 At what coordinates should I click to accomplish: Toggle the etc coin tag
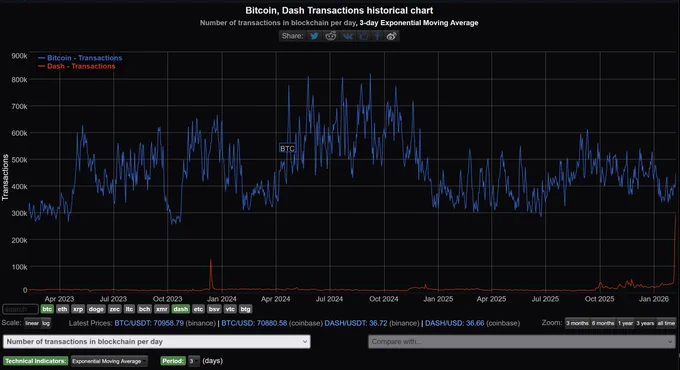coord(198,309)
